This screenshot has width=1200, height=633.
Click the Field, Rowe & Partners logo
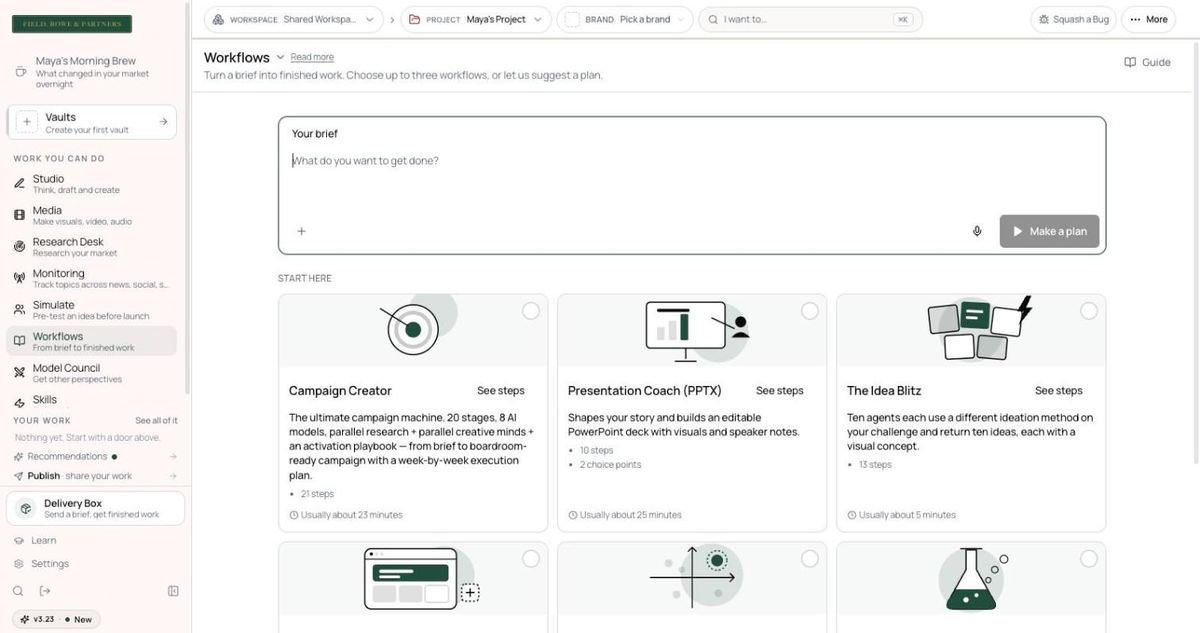tap(71, 24)
